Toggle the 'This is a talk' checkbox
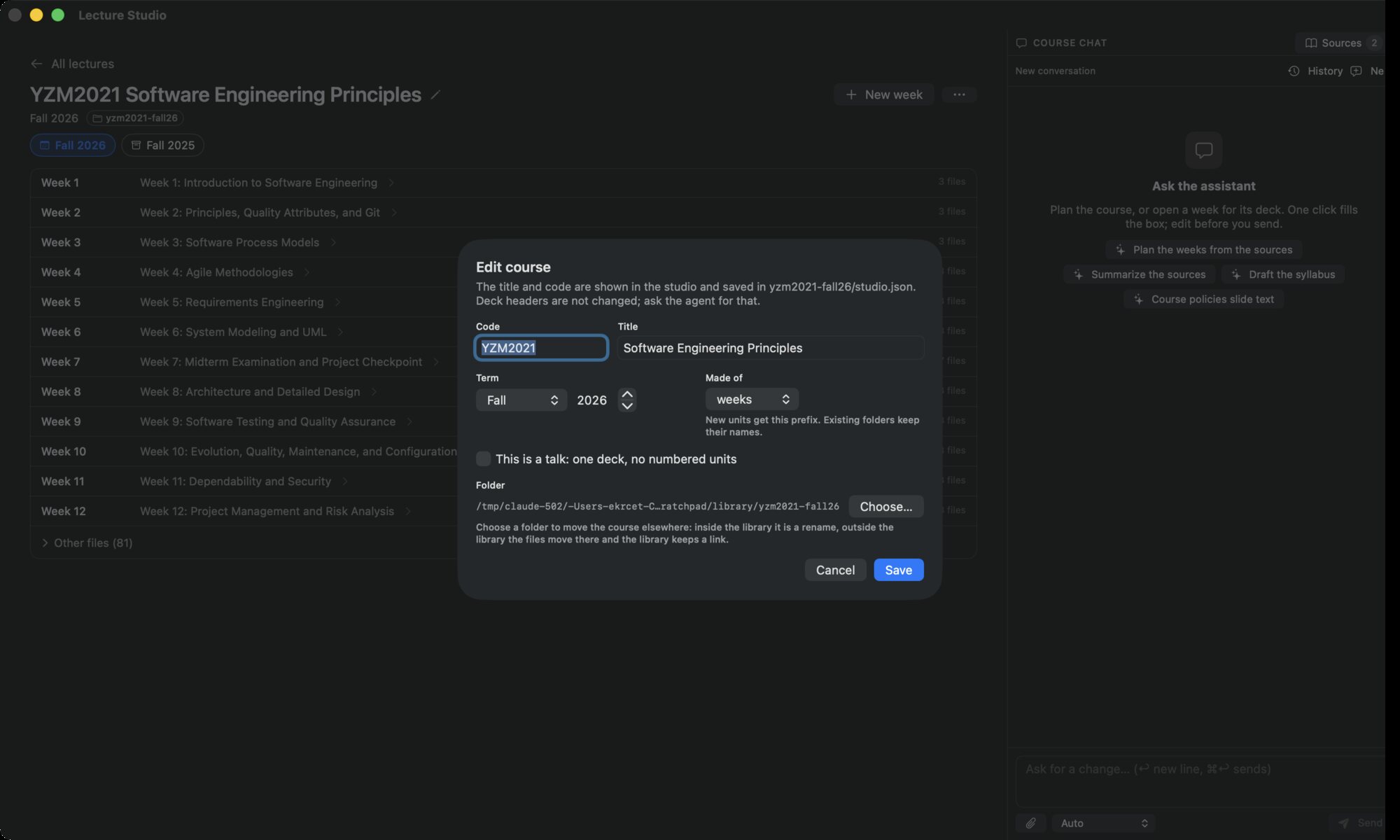Image resolution: width=1400 pixels, height=840 pixels. pyautogui.click(x=483, y=458)
